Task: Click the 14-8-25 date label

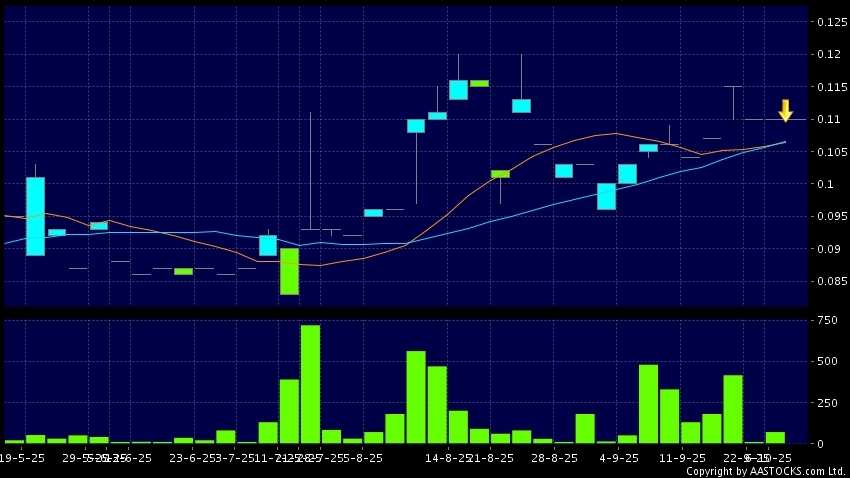Action: coord(447,458)
